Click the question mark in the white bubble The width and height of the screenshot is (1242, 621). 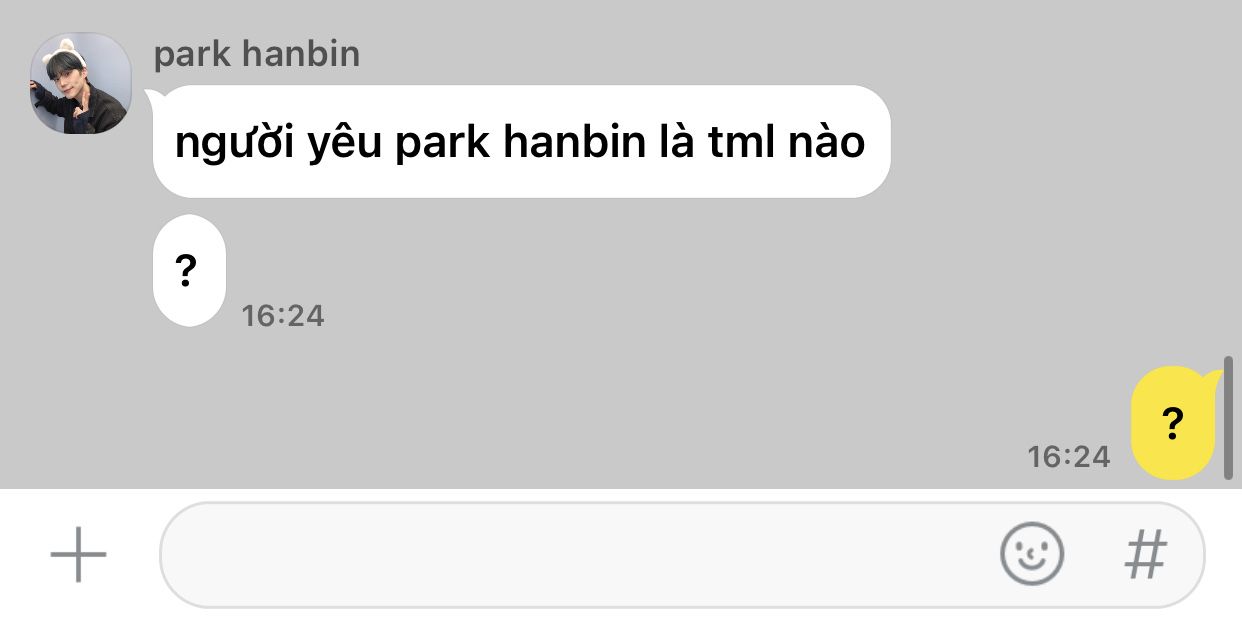[x=185, y=271]
